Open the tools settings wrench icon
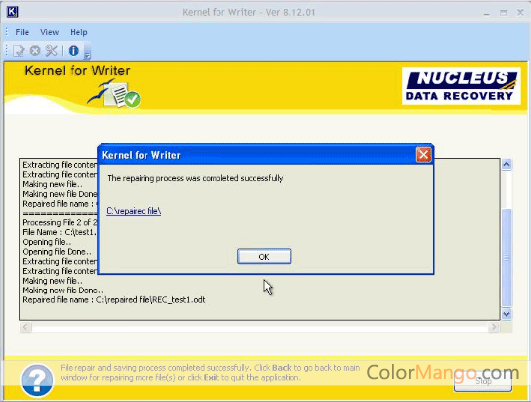Image resolution: width=531 pixels, height=402 pixels. (51, 51)
